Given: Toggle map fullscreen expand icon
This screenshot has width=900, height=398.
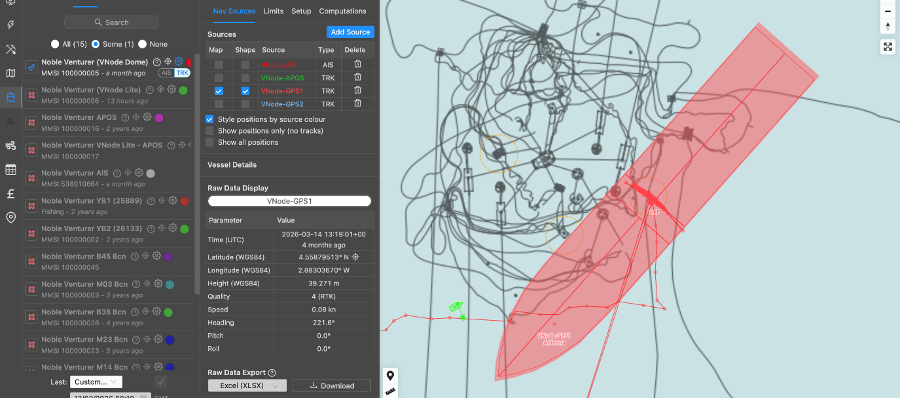Looking at the screenshot, I should click(887, 47).
